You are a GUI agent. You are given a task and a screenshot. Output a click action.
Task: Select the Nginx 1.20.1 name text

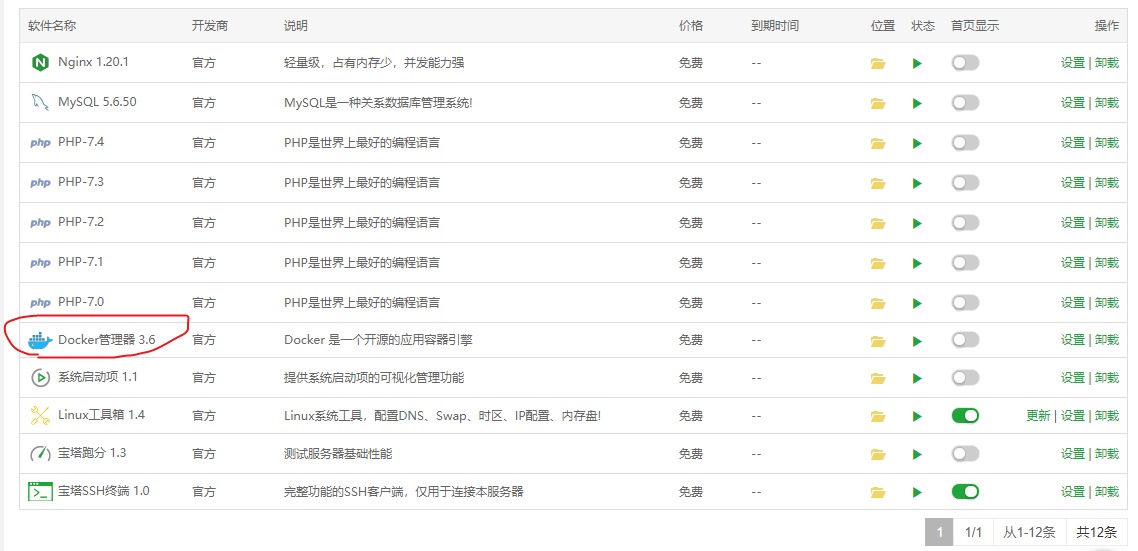(x=93, y=62)
